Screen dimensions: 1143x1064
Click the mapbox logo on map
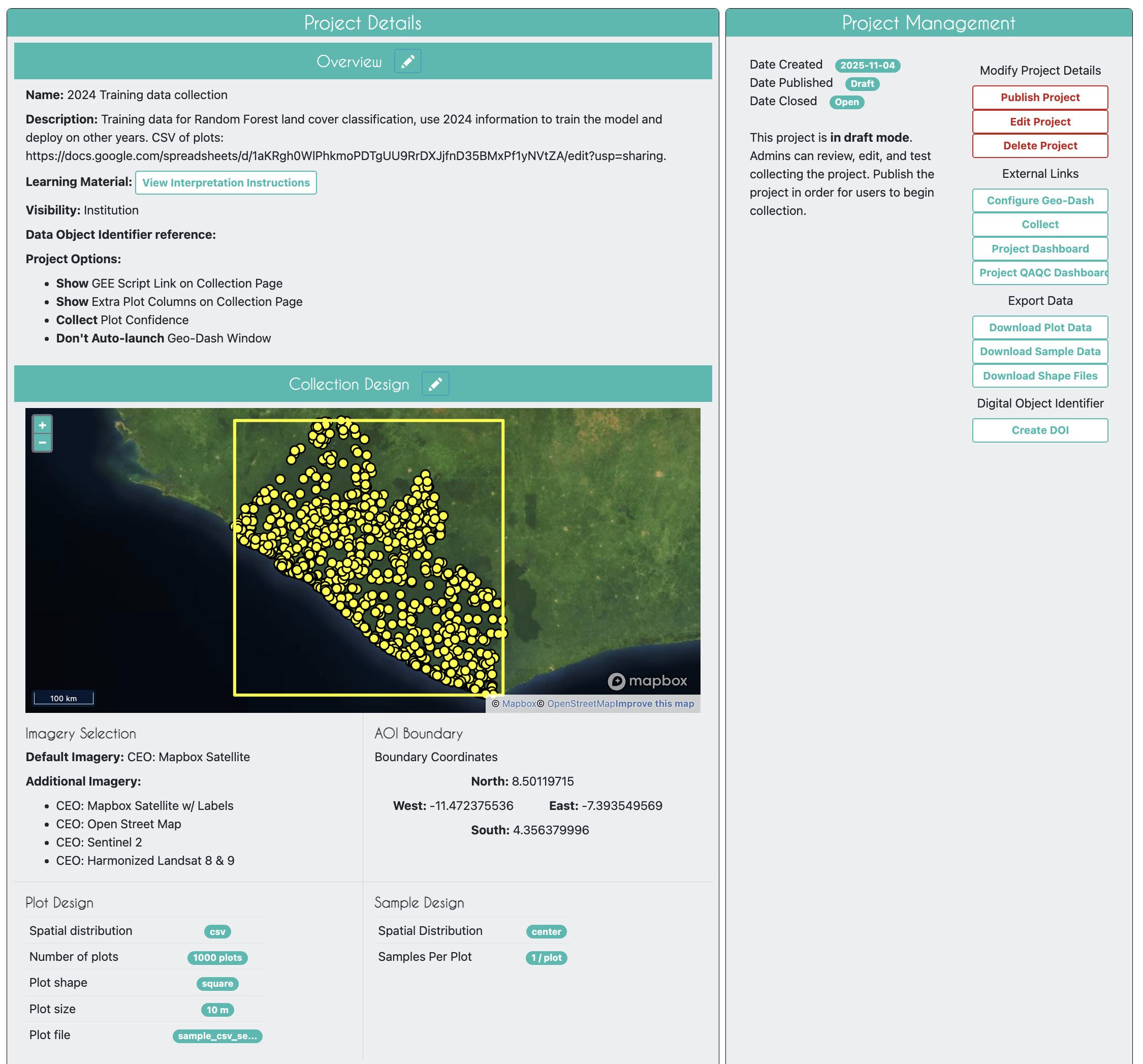(647, 681)
